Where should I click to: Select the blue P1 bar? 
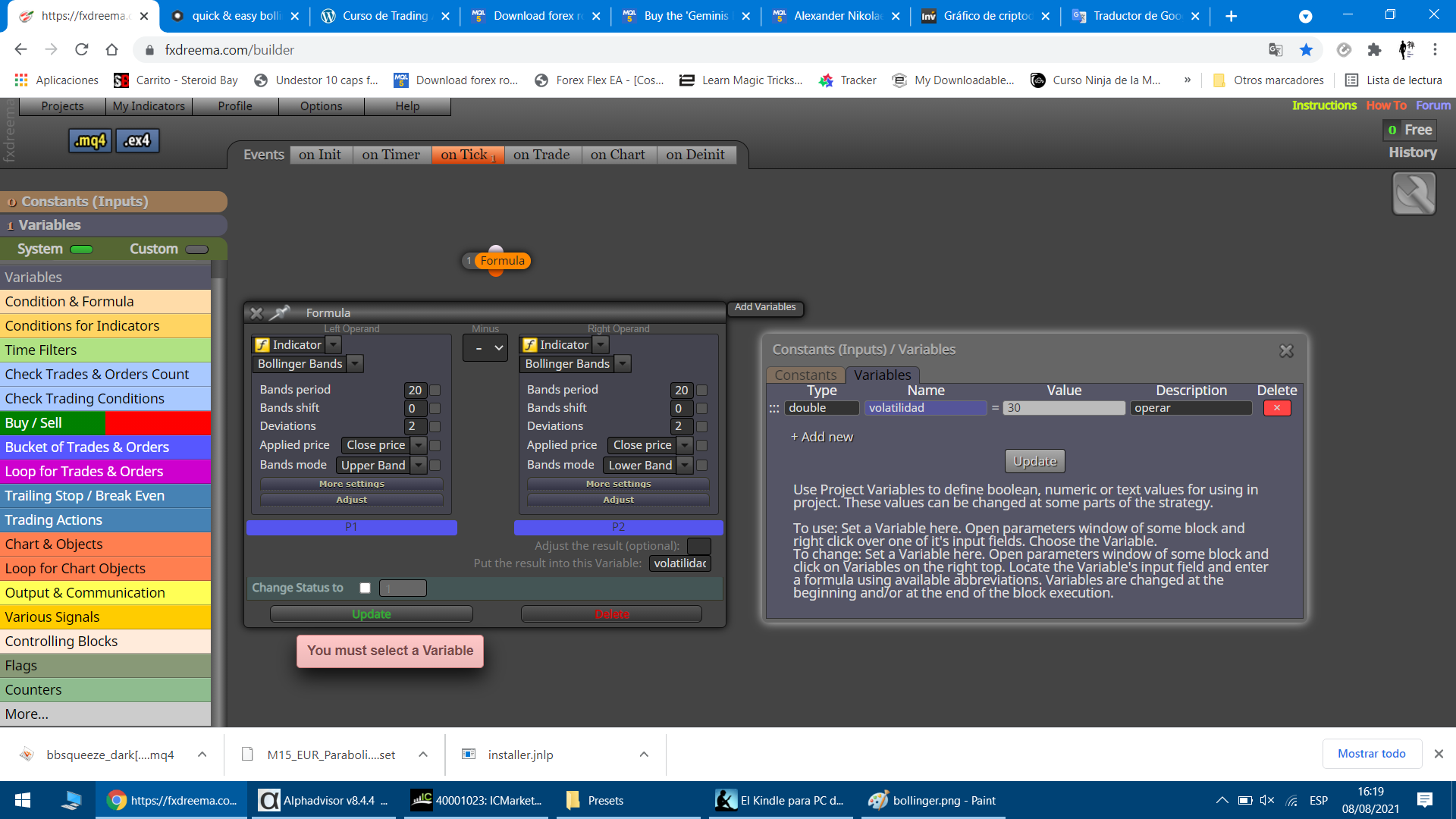pyautogui.click(x=351, y=527)
